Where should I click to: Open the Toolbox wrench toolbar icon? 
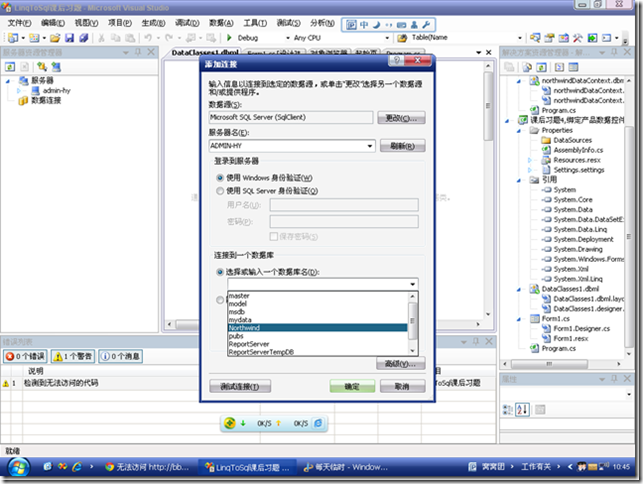(578, 38)
